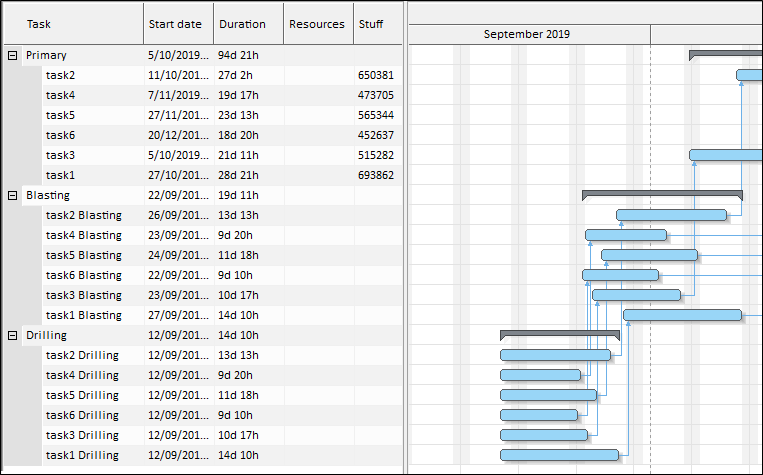Click the Stuff value 650381
Image resolution: width=763 pixels, height=475 pixels.
point(376,75)
